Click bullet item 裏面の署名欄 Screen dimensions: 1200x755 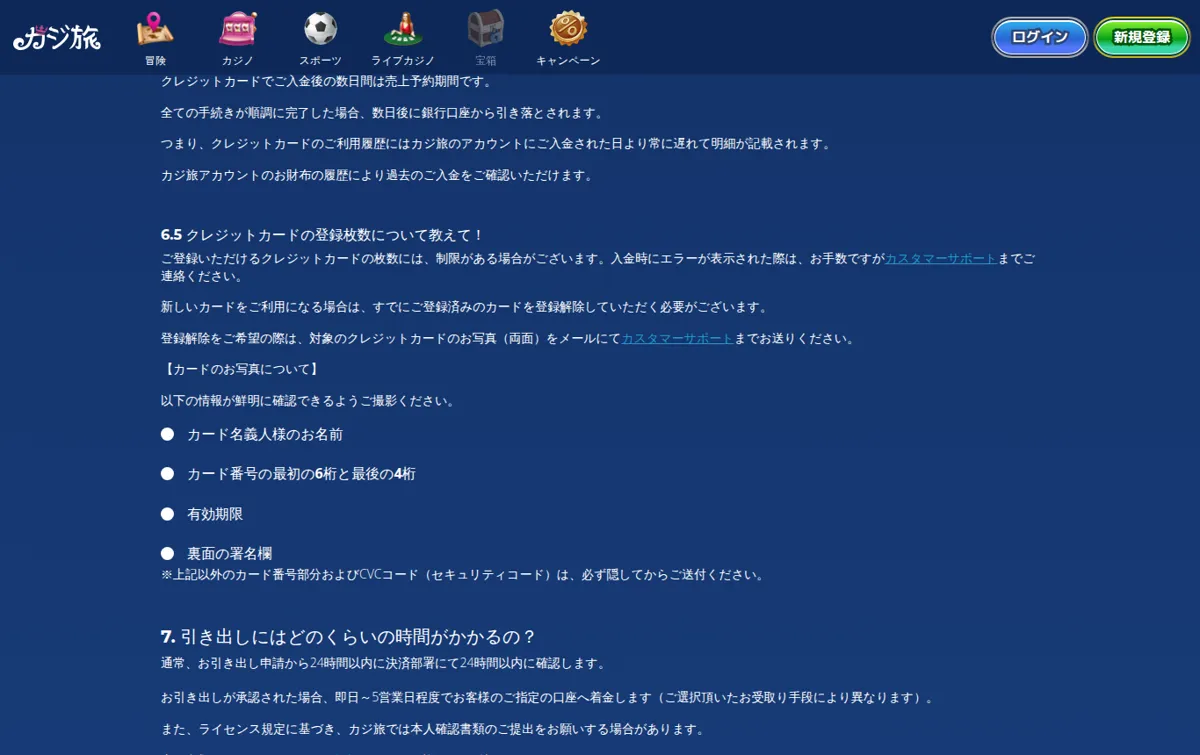230,553
